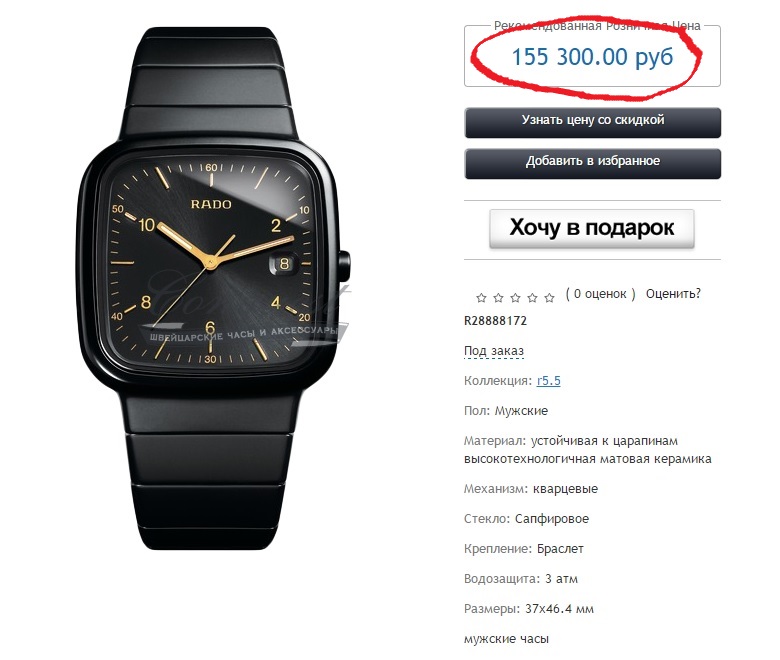Screen dimensions: 780x660
Task: Open the r5.5 collection link
Action: (x=549, y=381)
